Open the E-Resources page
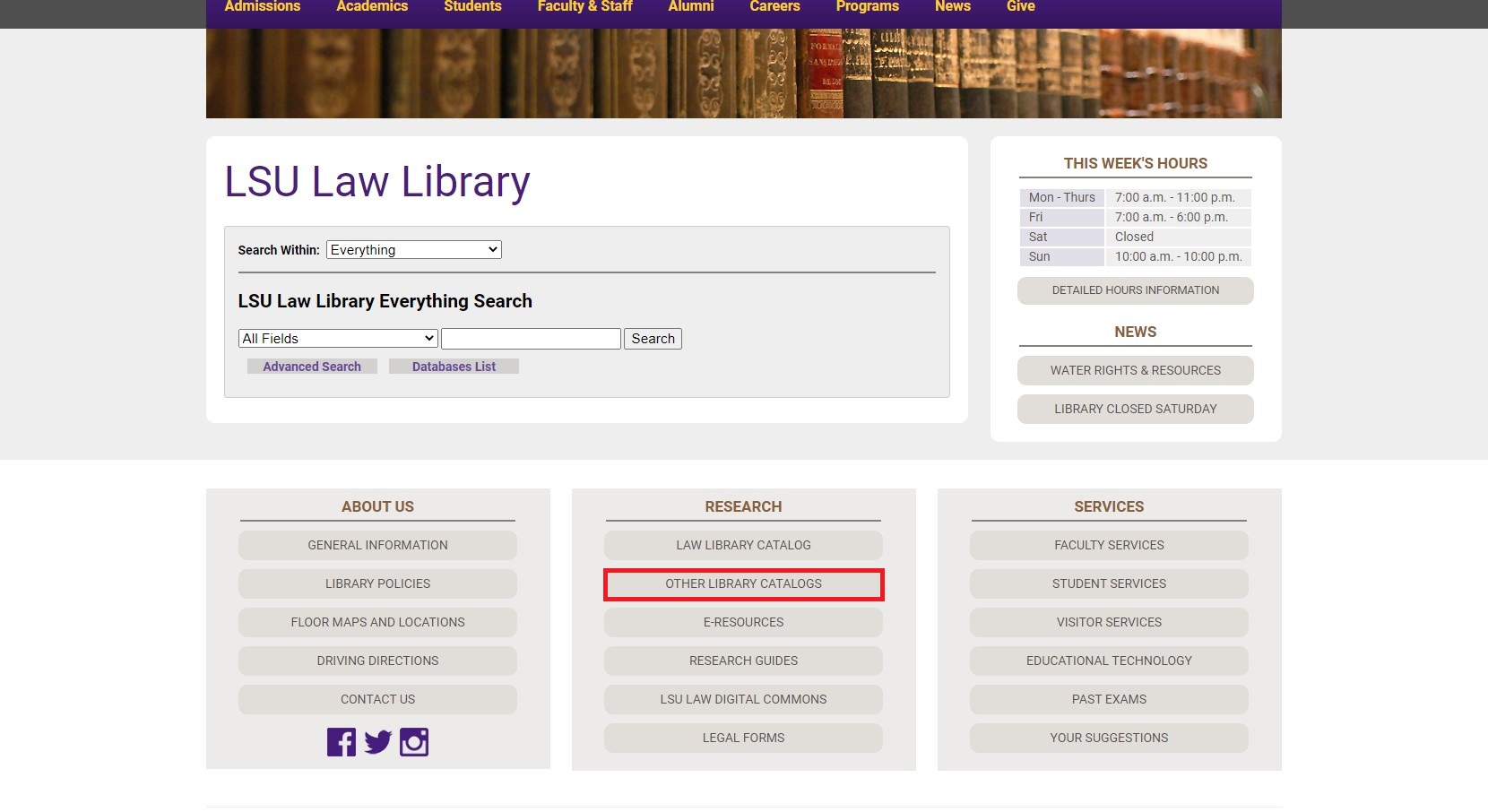 [x=743, y=622]
